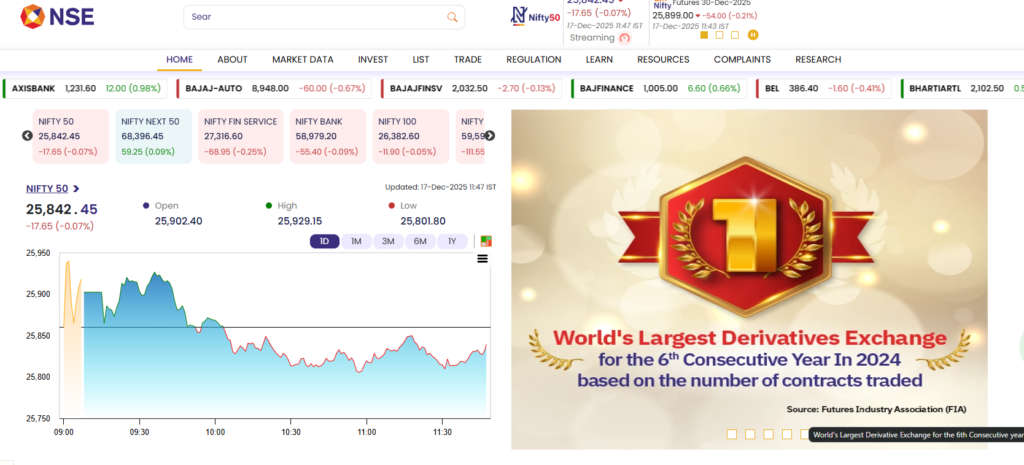Click the blue Open legend dot
The width and height of the screenshot is (1024, 465).
click(146, 206)
